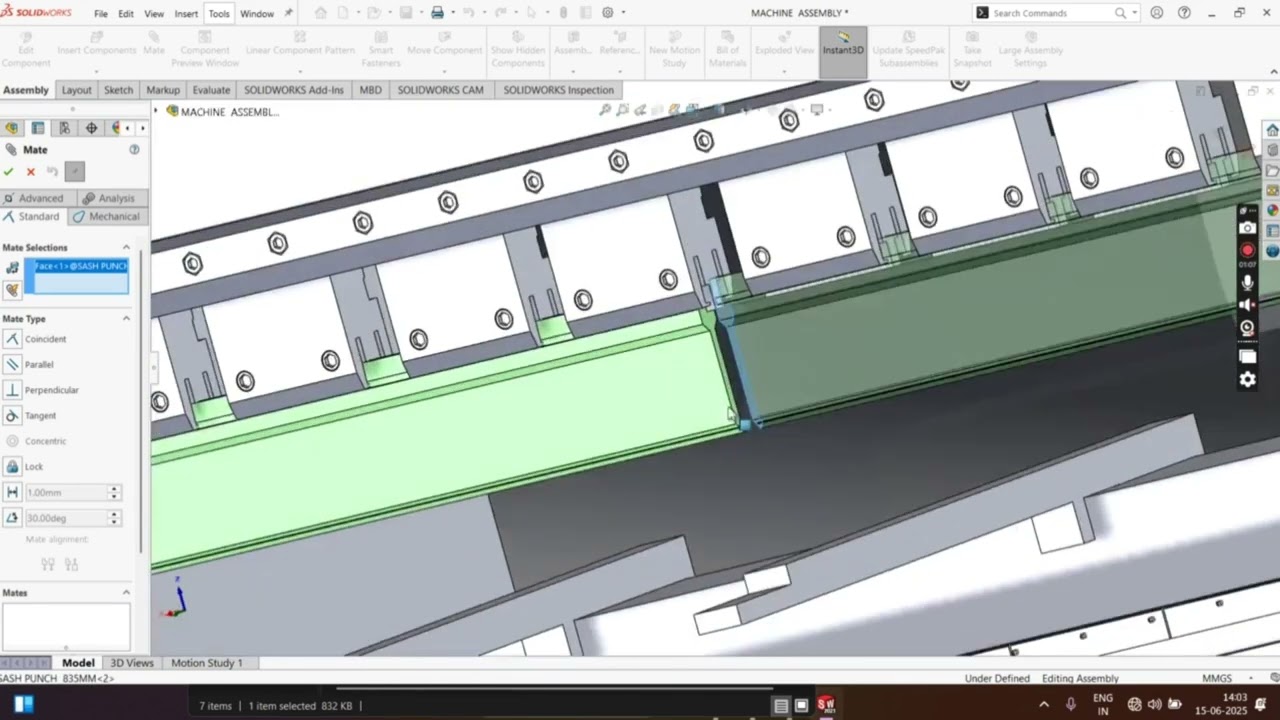This screenshot has height=720, width=1280.
Task: Switch to the Advanced mates tab
Action: [33, 198]
